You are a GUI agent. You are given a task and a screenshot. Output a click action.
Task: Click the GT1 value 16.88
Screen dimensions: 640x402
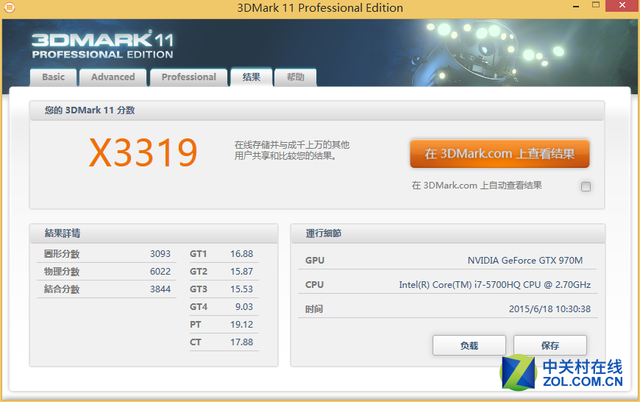click(x=242, y=254)
